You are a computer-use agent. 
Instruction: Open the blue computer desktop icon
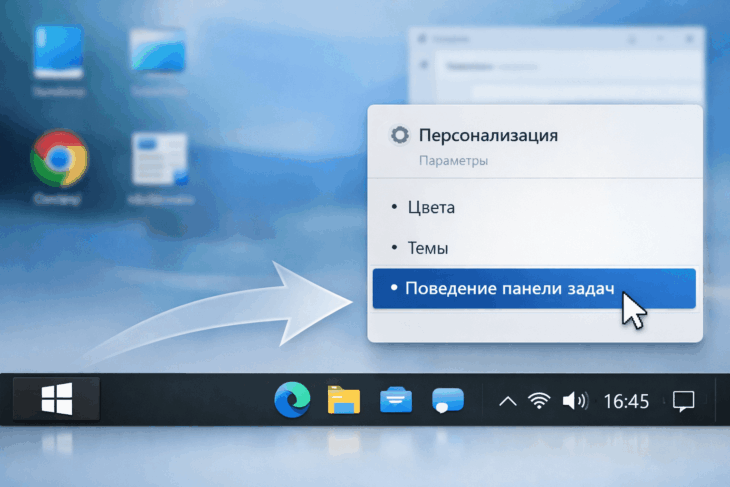(x=59, y=52)
